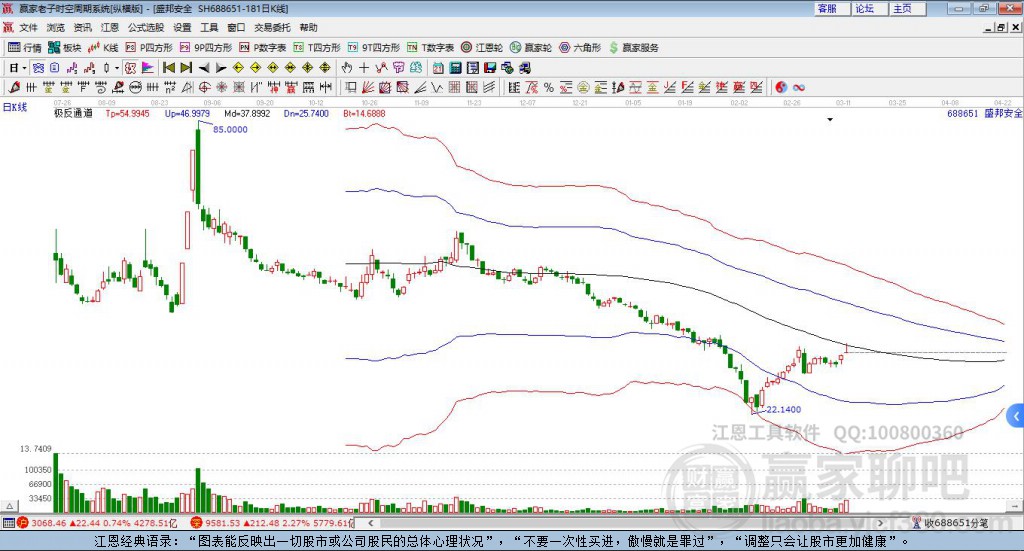Select the crosshair cursor tool
The width and height of the screenshot is (1024, 551).
[364, 68]
